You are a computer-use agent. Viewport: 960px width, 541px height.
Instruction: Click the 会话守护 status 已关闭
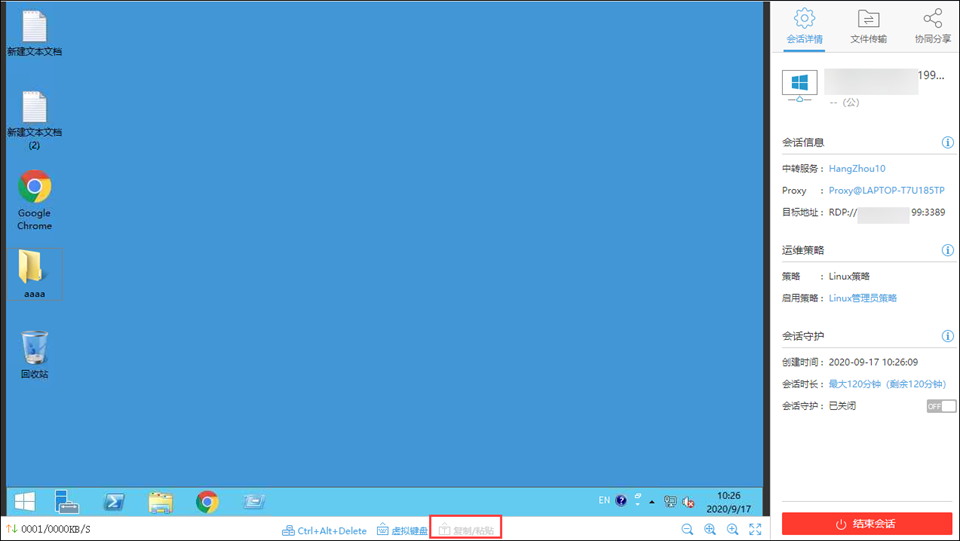coord(842,406)
